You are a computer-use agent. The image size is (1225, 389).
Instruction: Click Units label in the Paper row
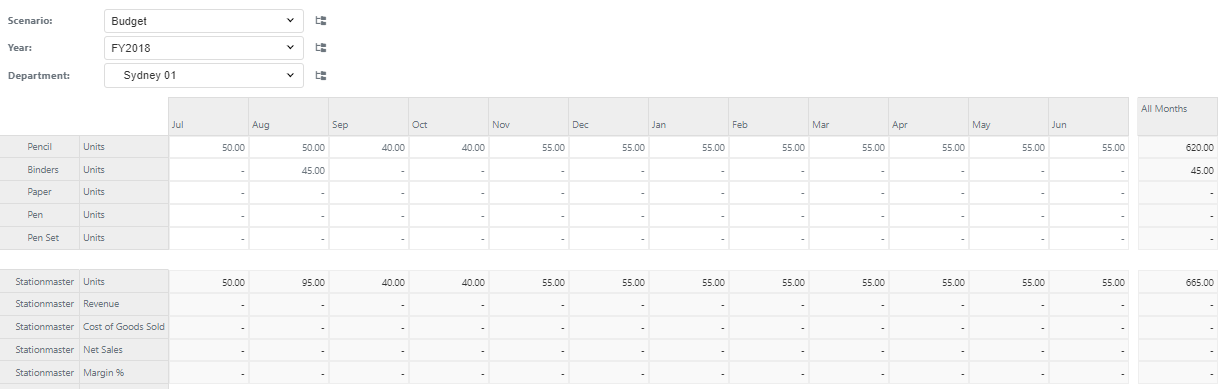(124, 192)
